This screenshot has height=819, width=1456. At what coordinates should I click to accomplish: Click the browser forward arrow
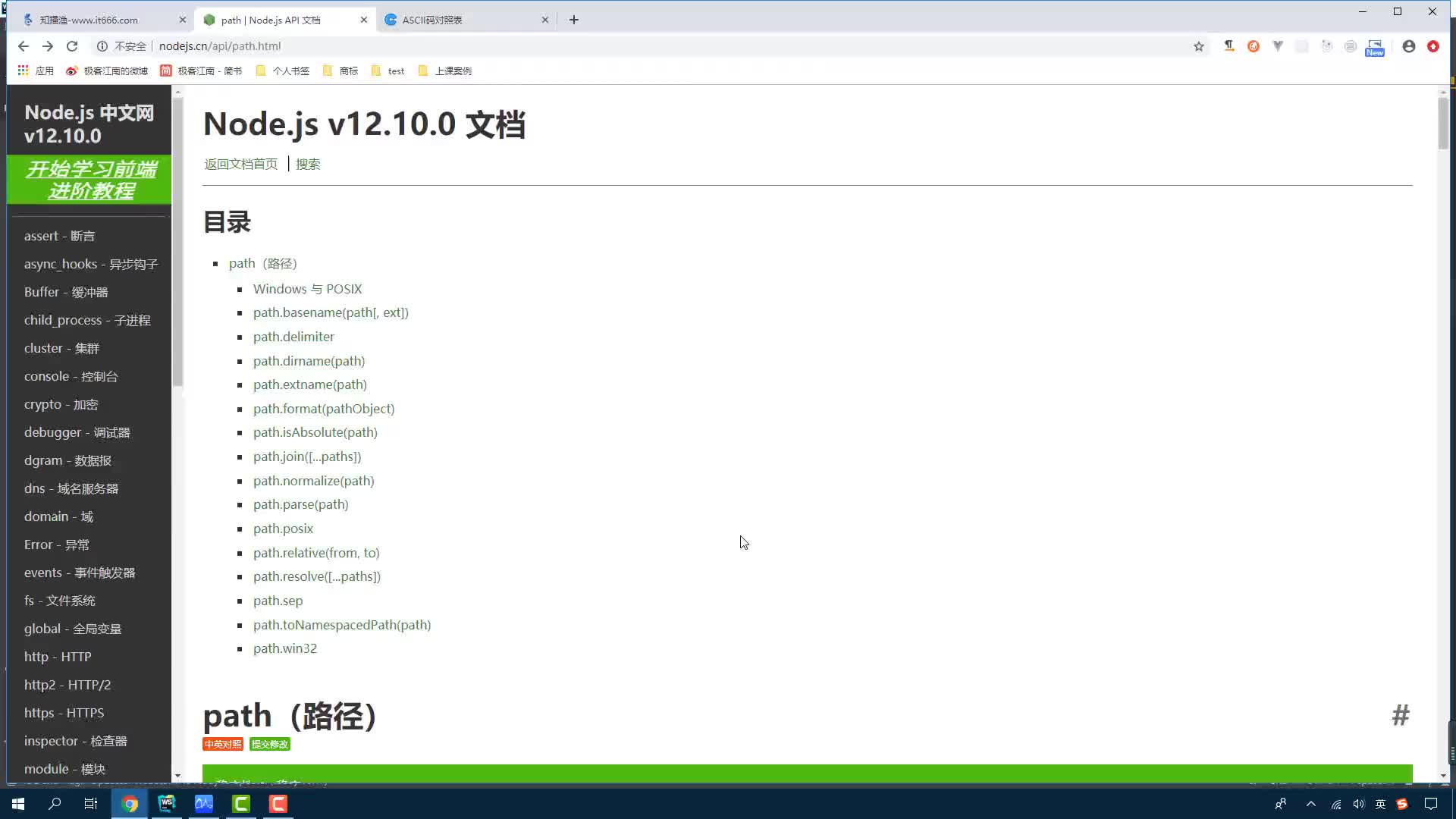(48, 46)
